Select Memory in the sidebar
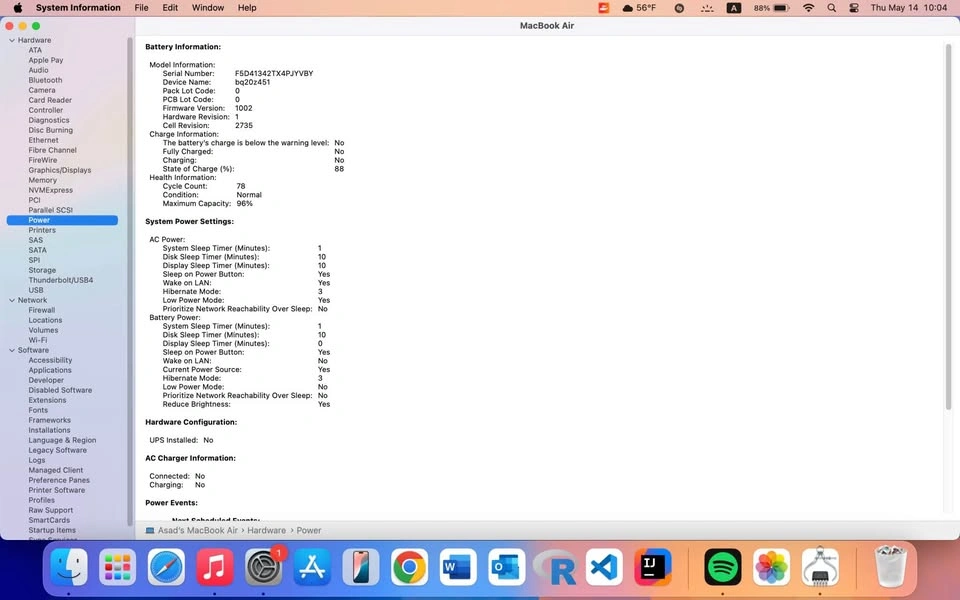 (42, 180)
